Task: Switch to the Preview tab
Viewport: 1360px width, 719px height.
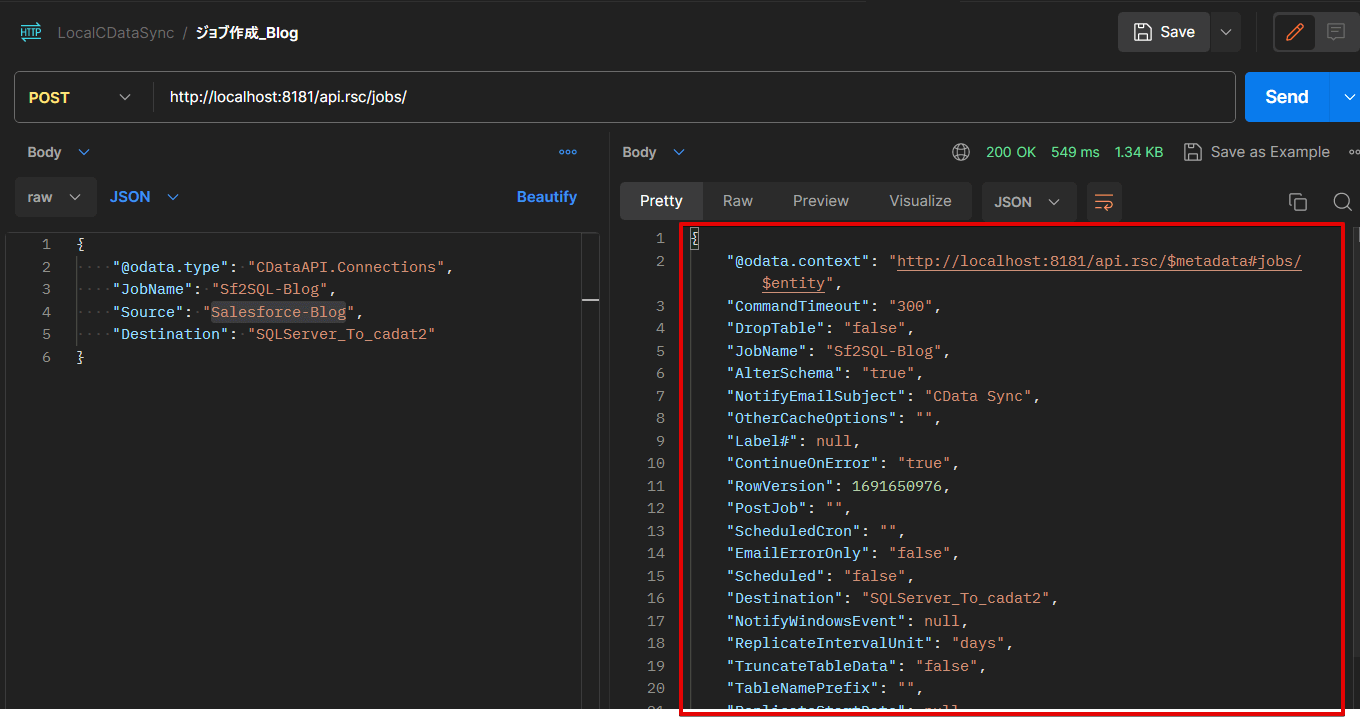Action: [x=820, y=201]
